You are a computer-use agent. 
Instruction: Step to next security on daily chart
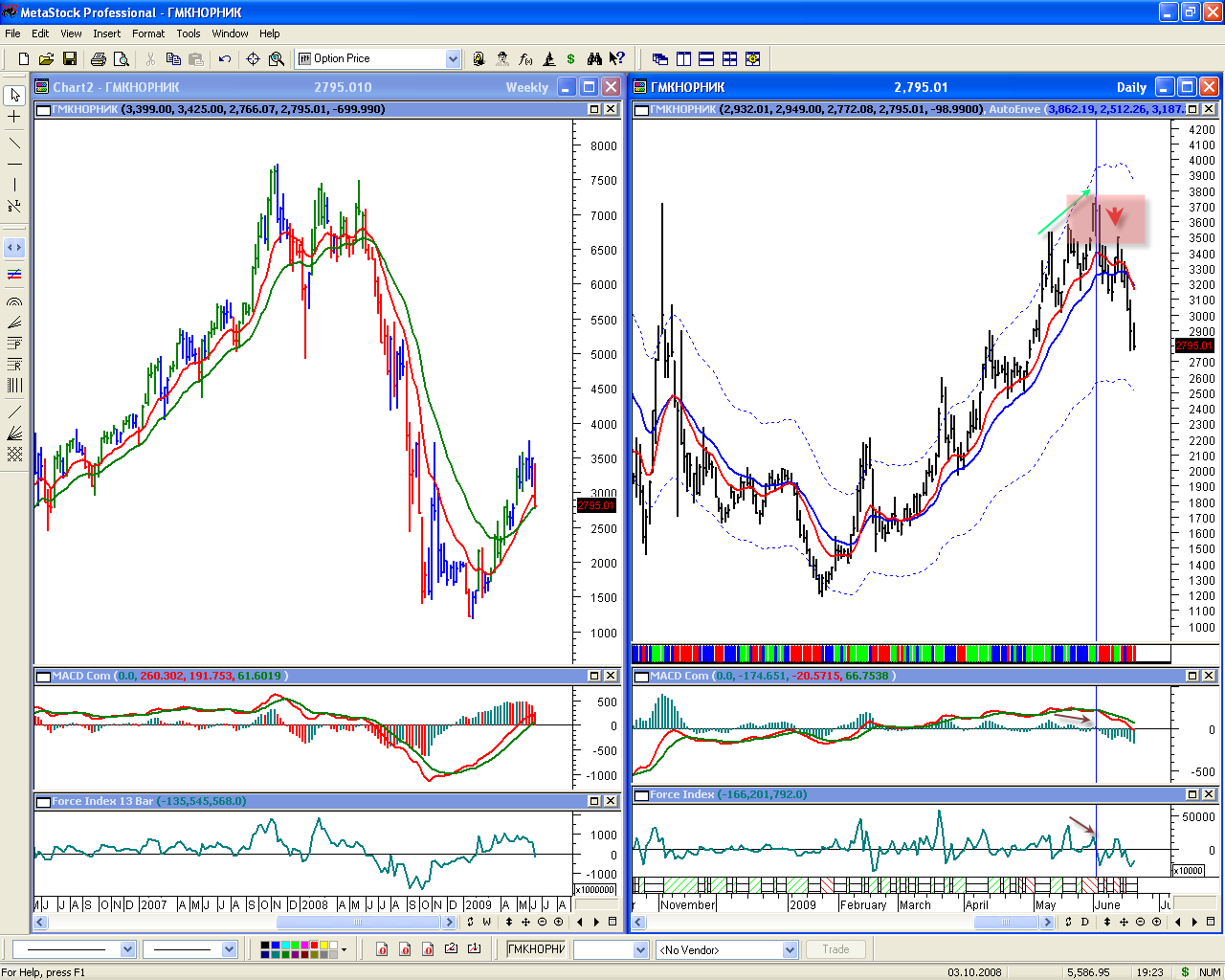coord(1193,923)
